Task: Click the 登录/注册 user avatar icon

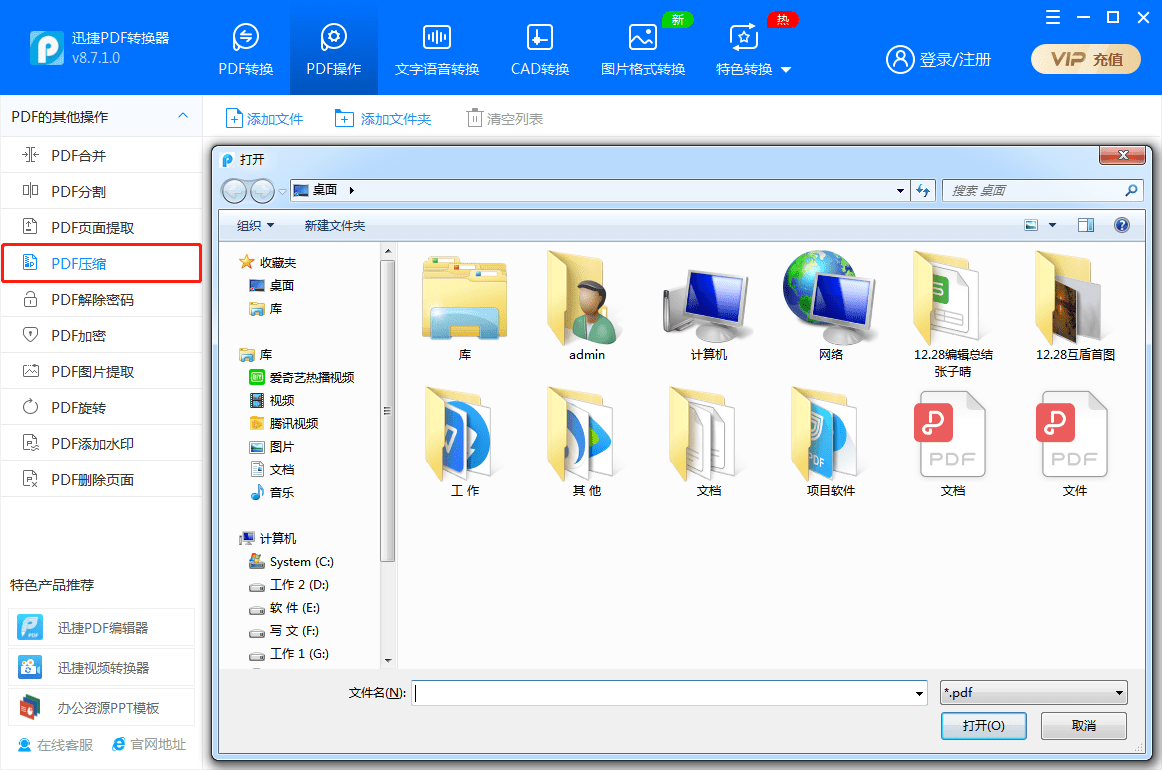Action: (x=900, y=59)
